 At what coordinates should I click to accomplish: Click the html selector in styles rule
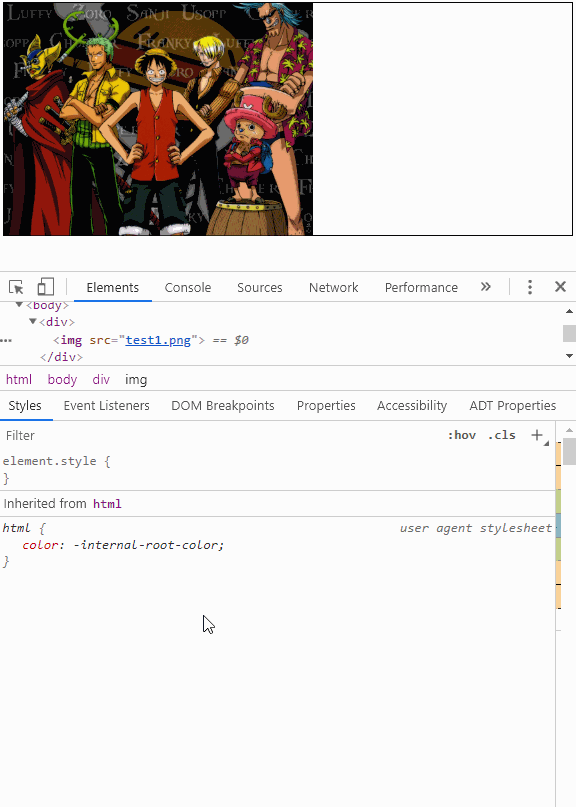point(16,528)
